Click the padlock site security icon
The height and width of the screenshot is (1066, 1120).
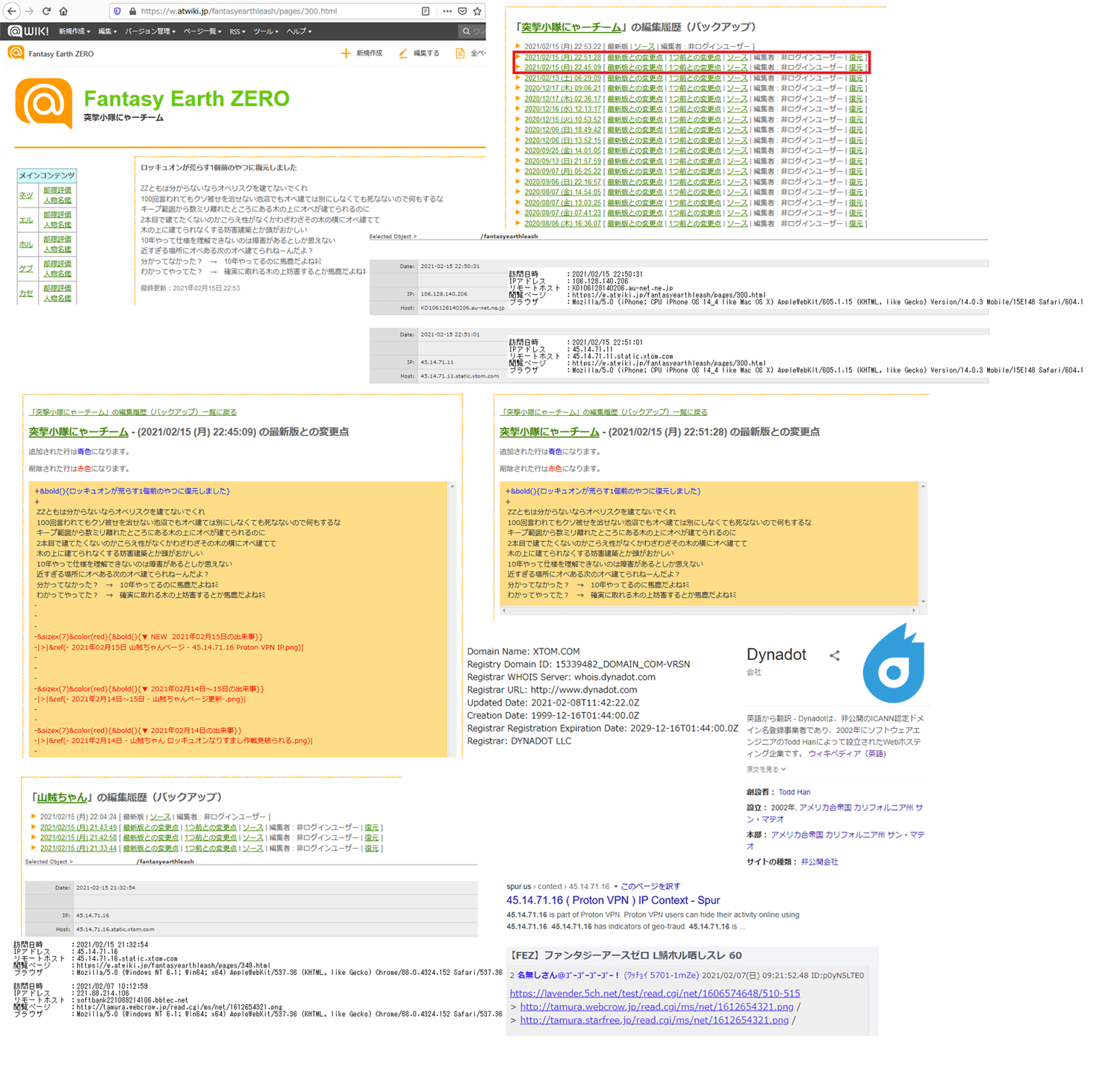pos(132,11)
